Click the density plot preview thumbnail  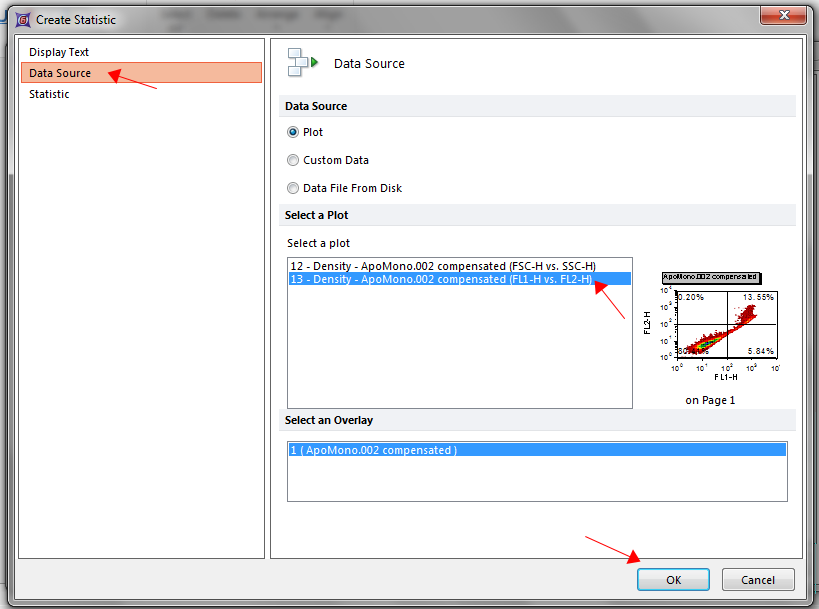coord(711,325)
